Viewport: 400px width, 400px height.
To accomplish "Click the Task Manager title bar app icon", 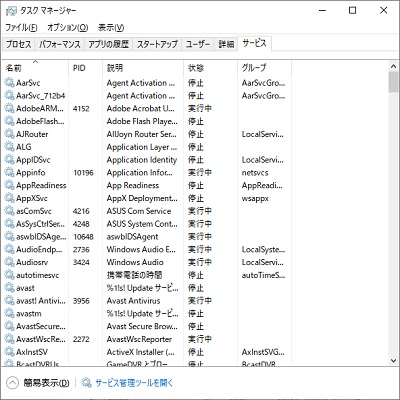I will (x=11, y=11).
